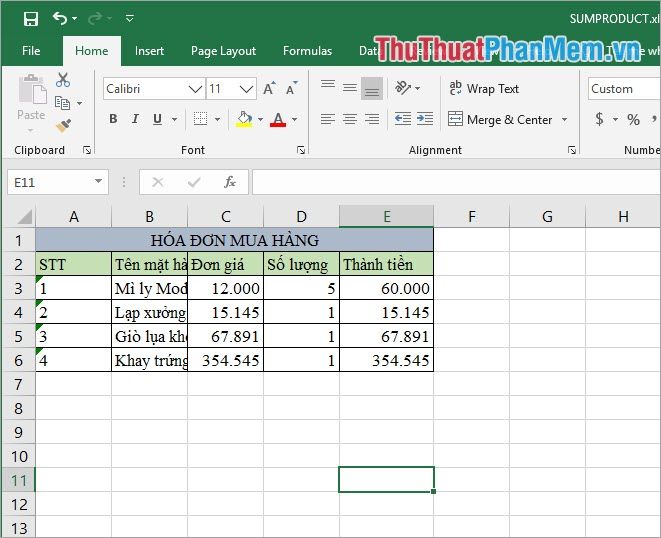Click the Enter checkmark in formula bar
Viewport: 661px width, 538px height.
(x=194, y=182)
